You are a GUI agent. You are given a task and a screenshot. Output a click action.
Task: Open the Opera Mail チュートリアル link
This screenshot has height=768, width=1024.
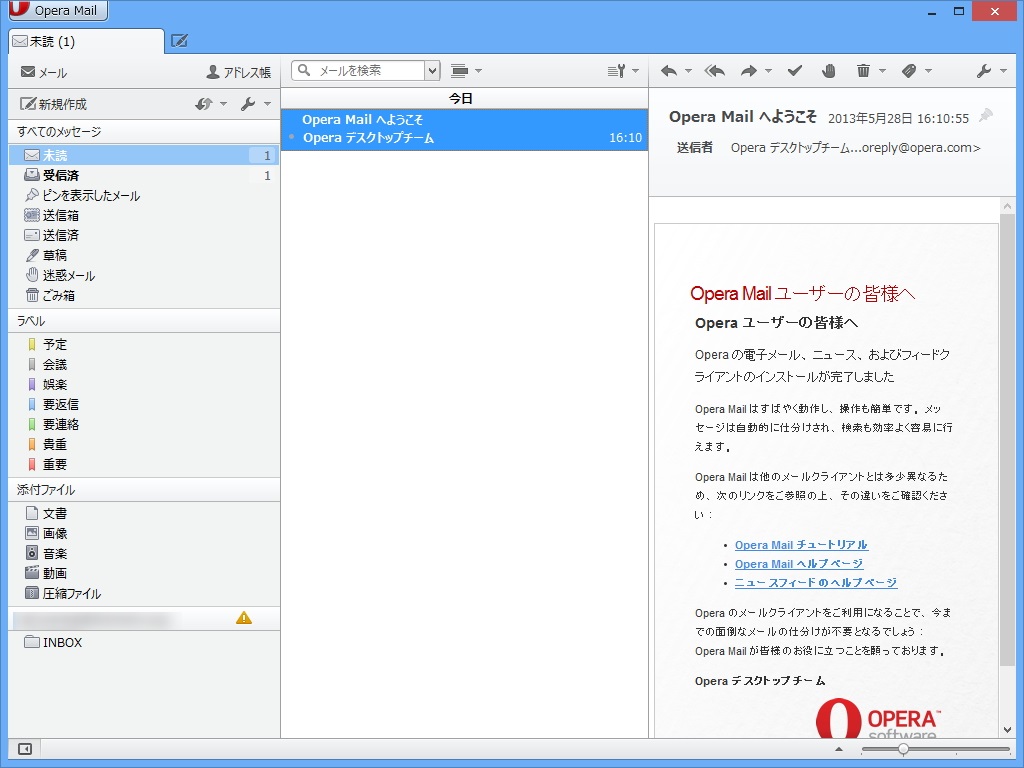pos(802,545)
